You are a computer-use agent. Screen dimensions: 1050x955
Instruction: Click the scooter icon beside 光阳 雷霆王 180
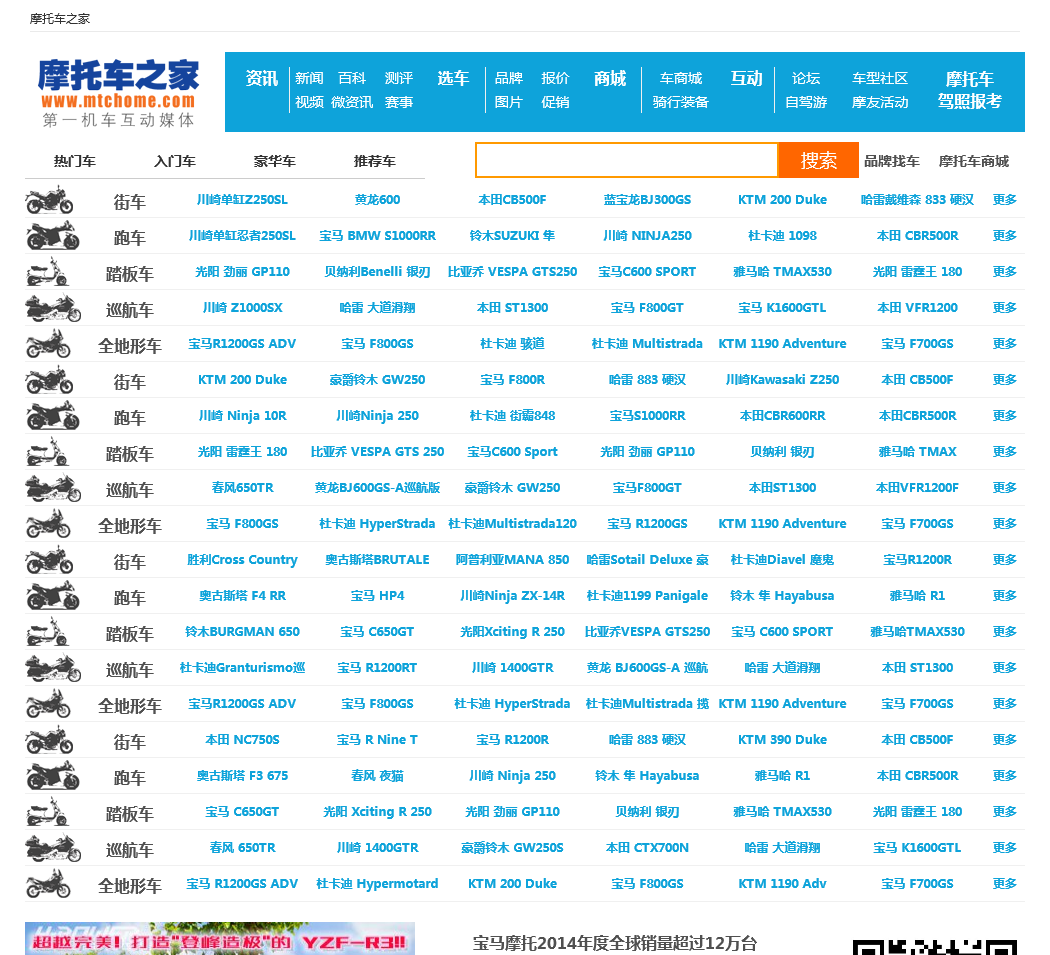tap(47, 452)
